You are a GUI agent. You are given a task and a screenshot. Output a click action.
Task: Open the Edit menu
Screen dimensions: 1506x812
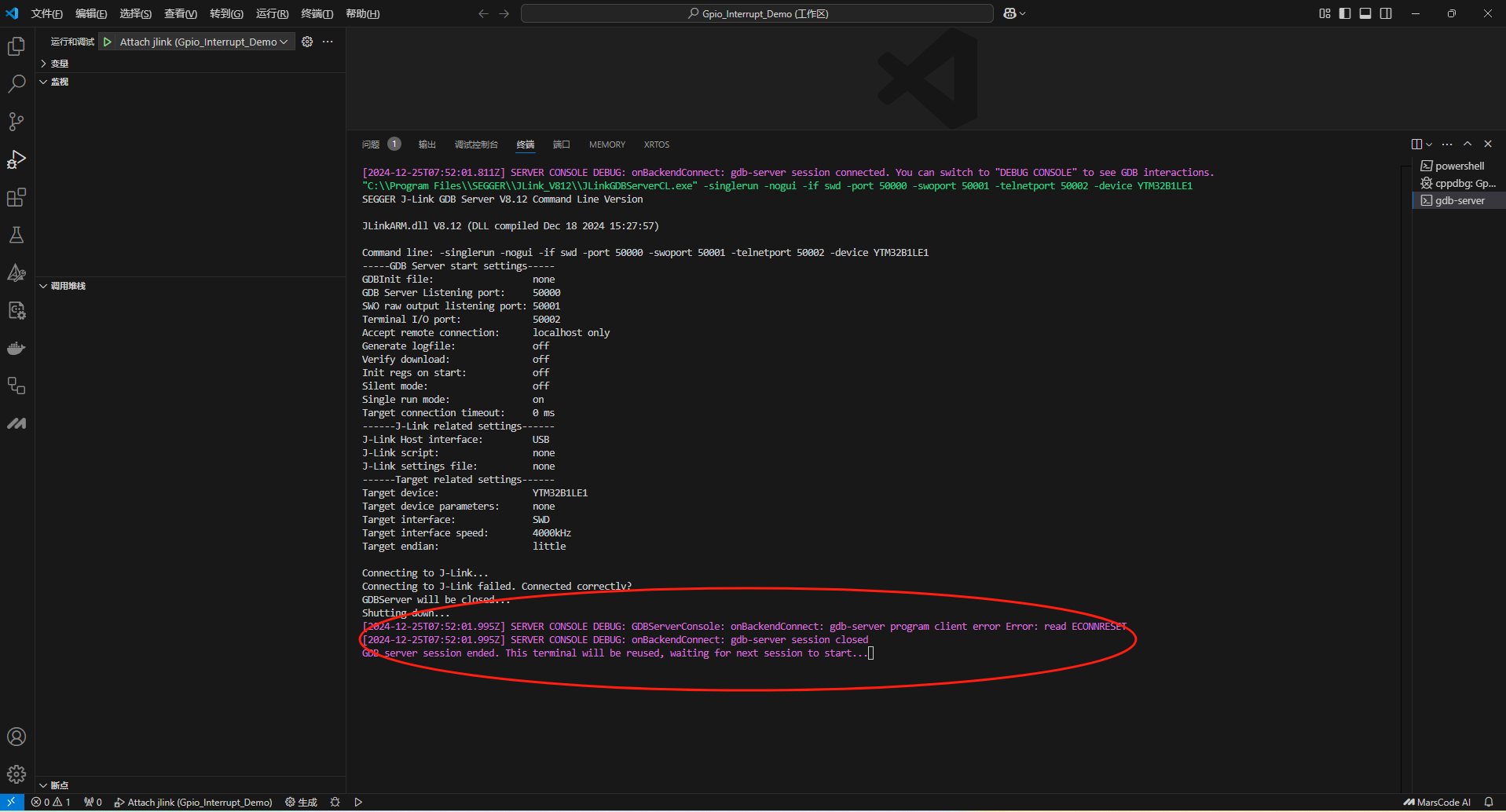click(x=91, y=13)
